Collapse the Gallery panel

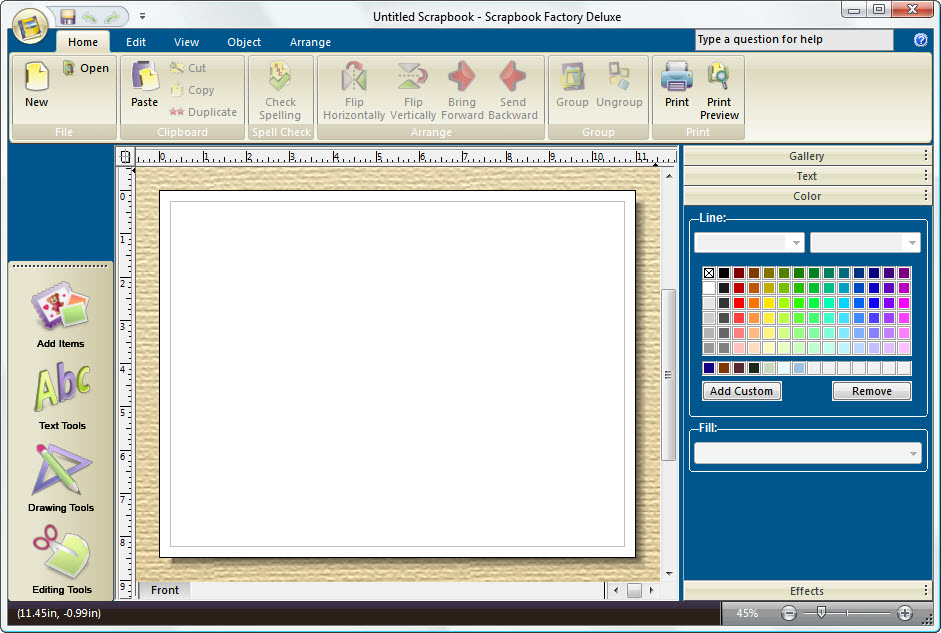point(807,156)
